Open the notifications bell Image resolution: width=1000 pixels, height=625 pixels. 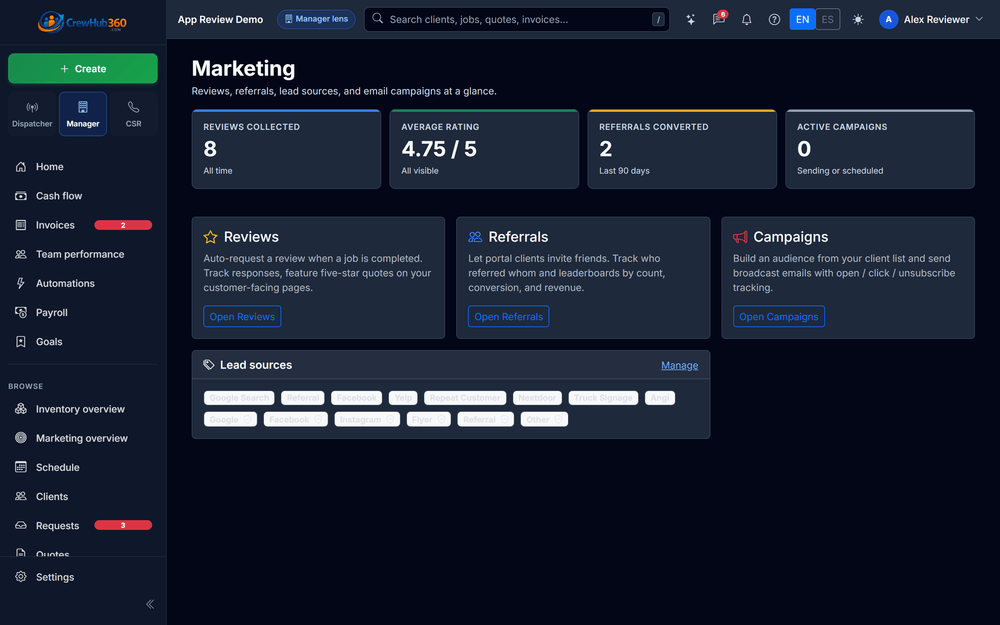point(746,20)
